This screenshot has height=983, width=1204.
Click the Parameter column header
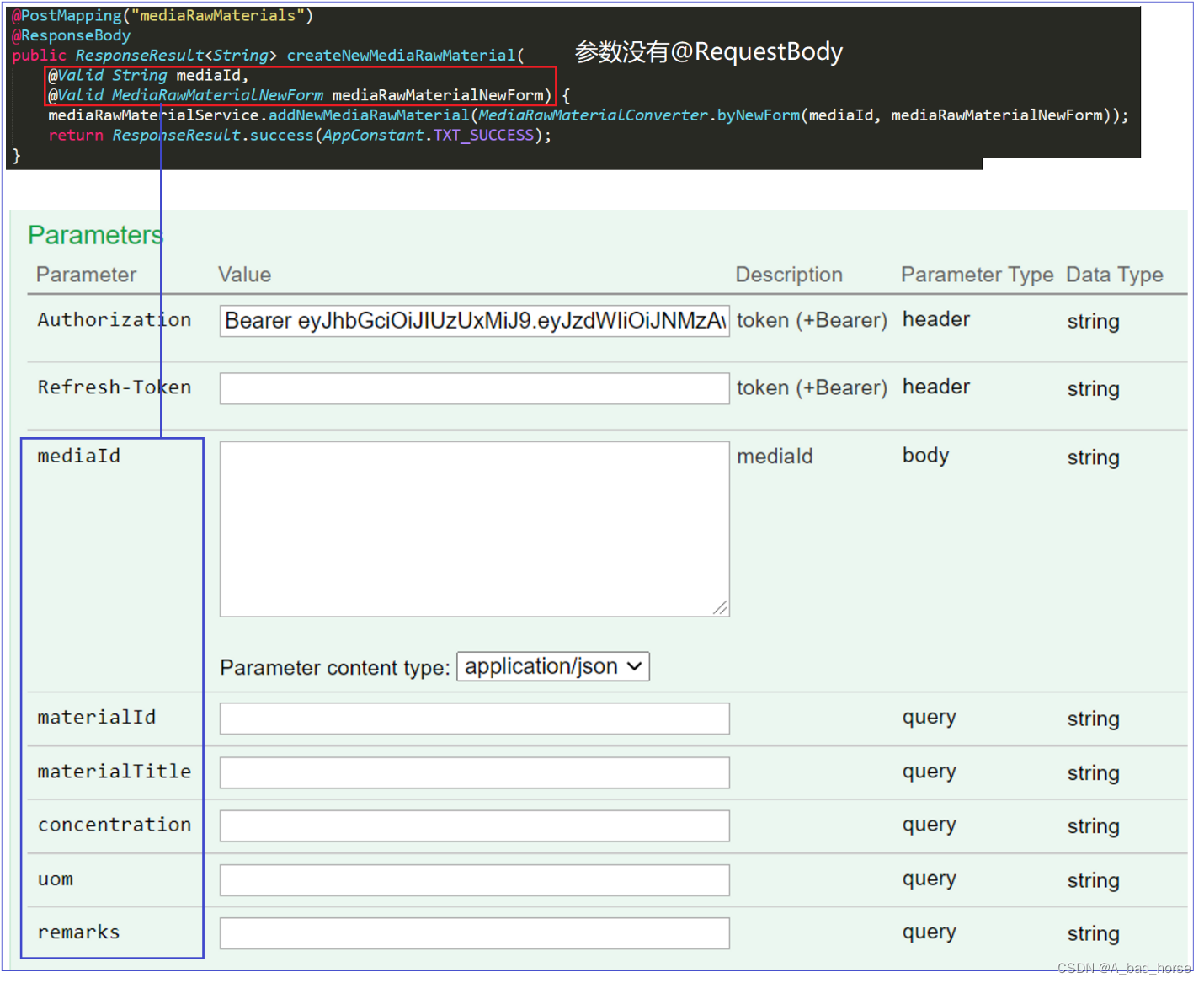[x=86, y=275]
